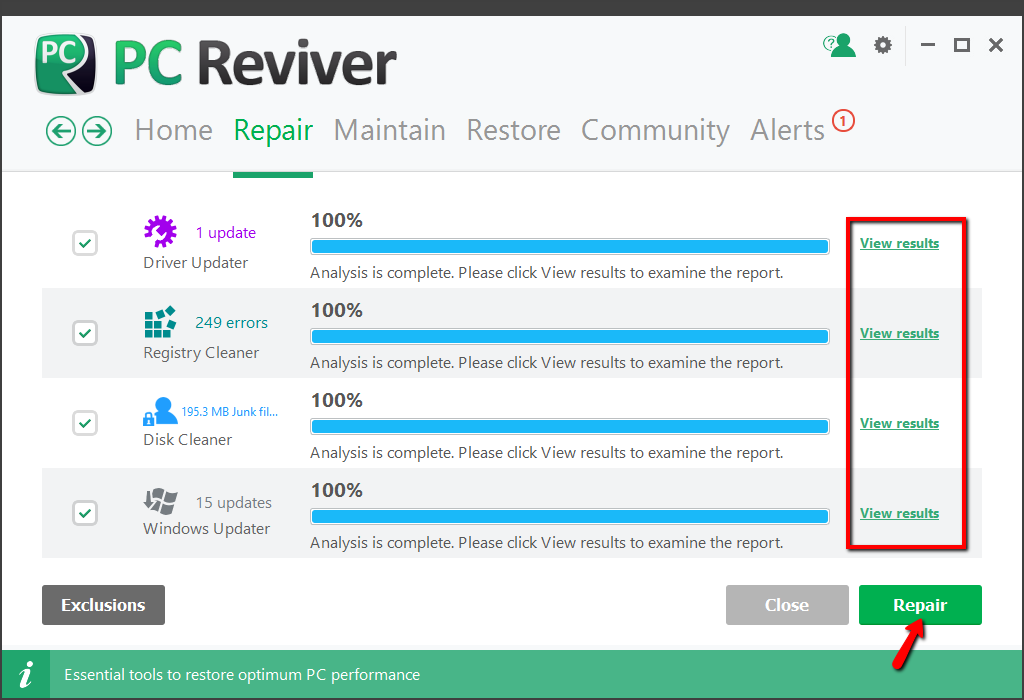Open the Alerts tab
Screen dimensions: 1024x700
point(788,131)
